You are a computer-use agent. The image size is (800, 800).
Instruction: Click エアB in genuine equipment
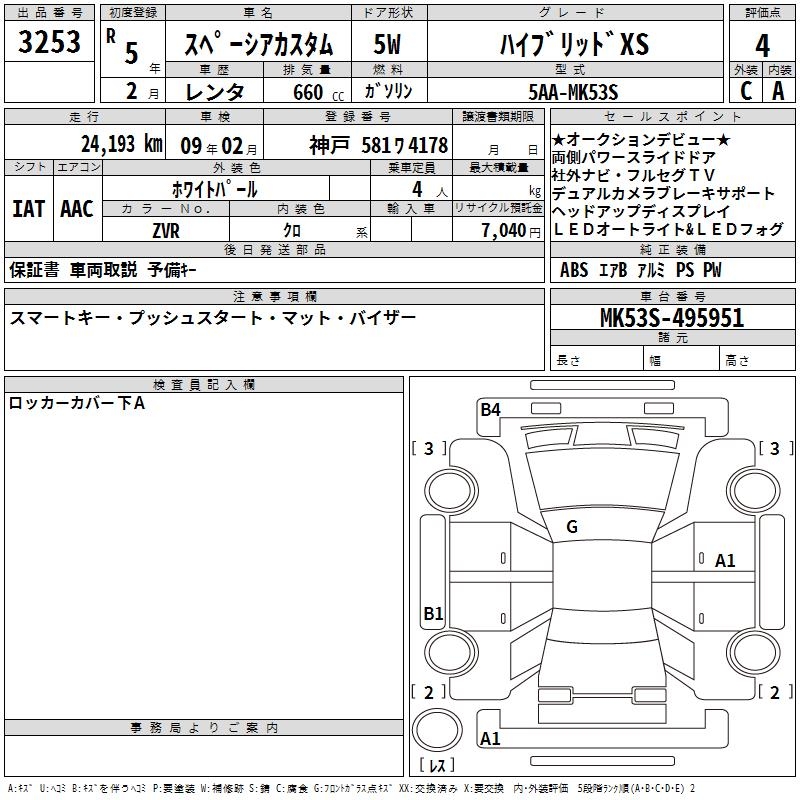(x=613, y=270)
